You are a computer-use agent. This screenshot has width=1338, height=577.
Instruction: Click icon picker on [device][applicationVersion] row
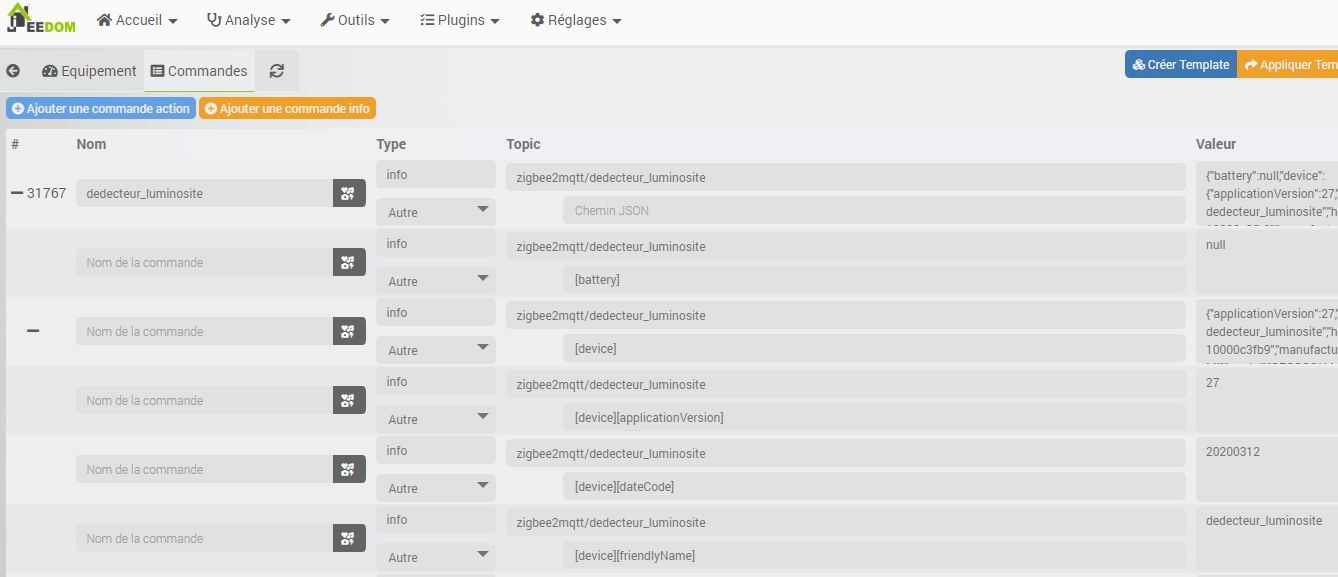(x=349, y=400)
